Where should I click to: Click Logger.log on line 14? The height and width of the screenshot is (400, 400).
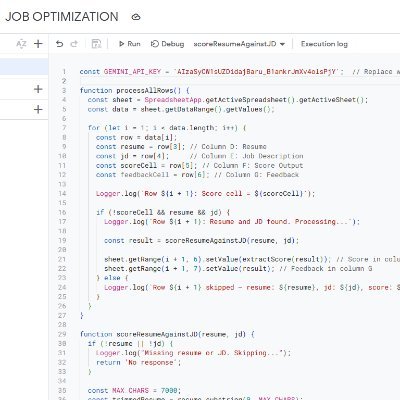(x=116, y=193)
